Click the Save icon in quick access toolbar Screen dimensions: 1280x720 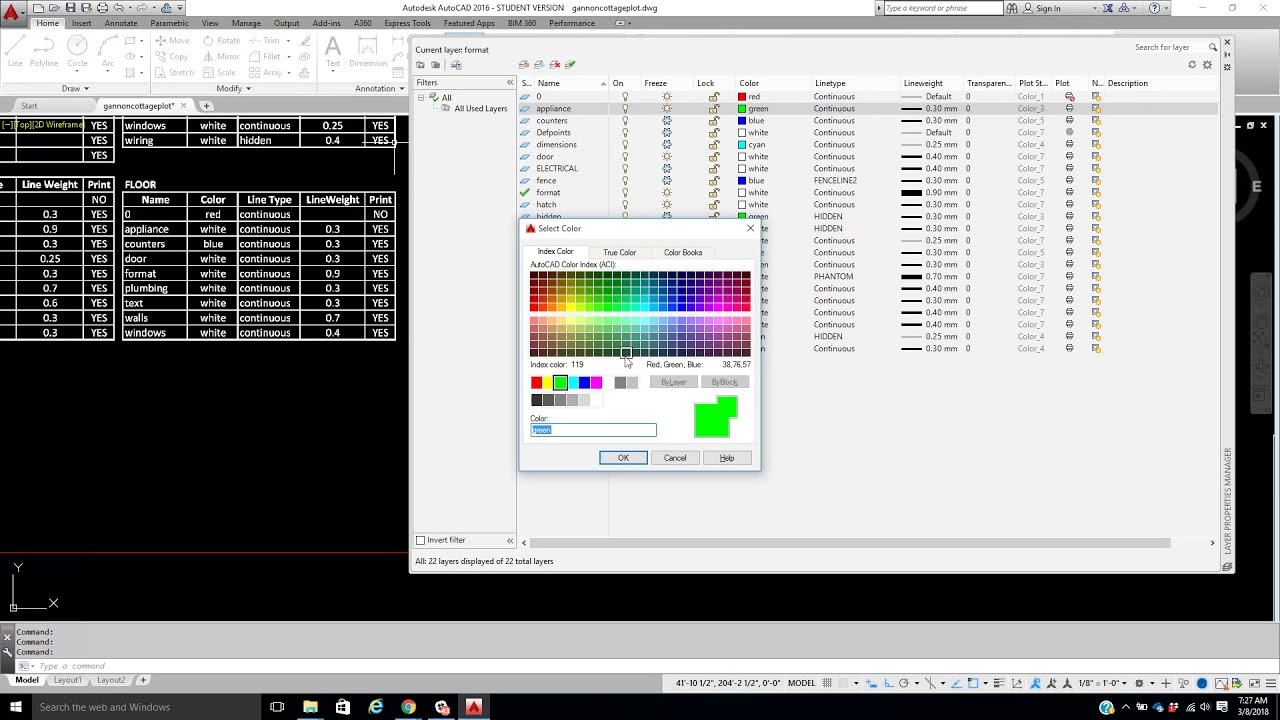pyautogui.click(x=70, y=8)
